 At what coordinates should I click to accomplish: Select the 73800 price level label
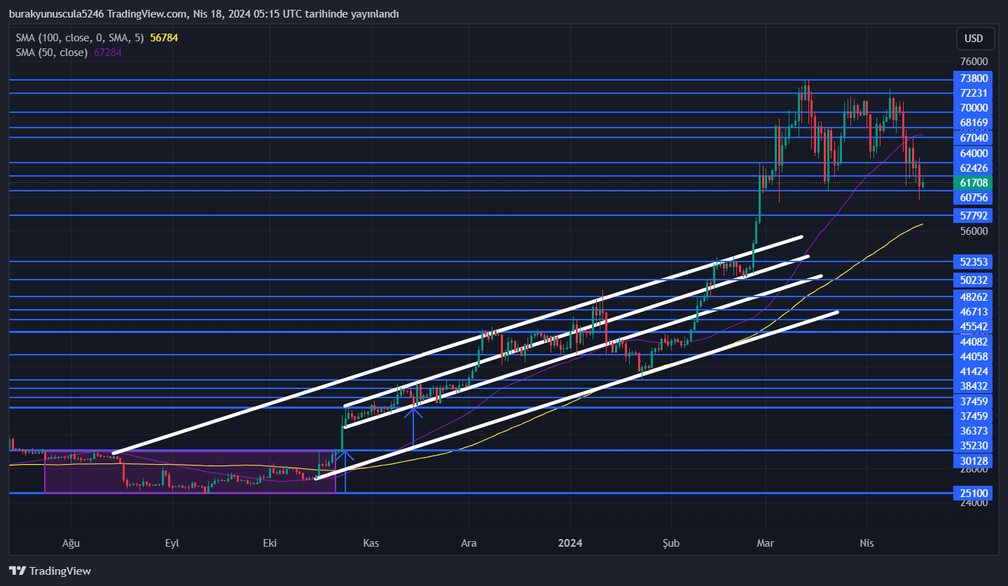(973, 78)
